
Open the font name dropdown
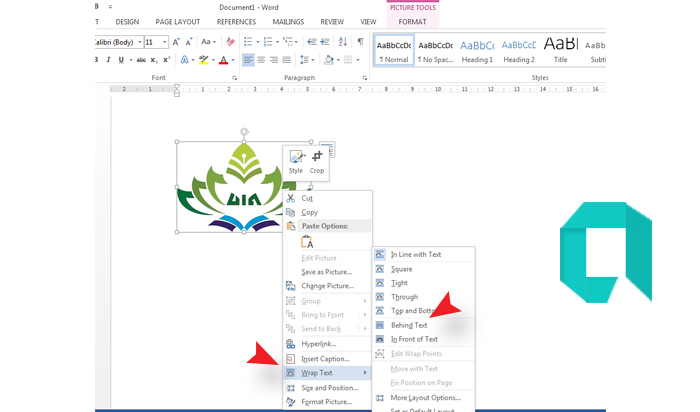coord(140,42)
